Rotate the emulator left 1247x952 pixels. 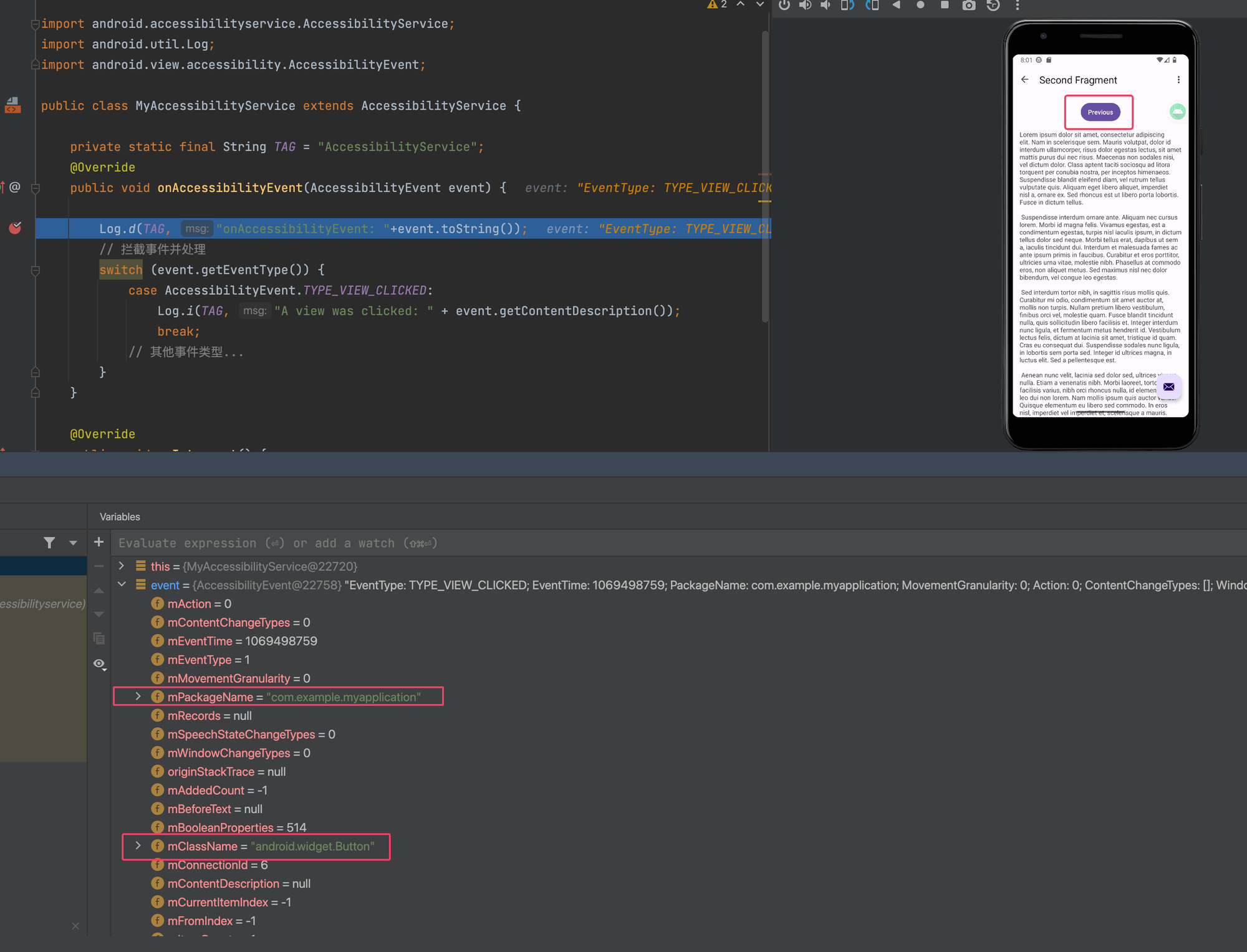tap(847, 6)
